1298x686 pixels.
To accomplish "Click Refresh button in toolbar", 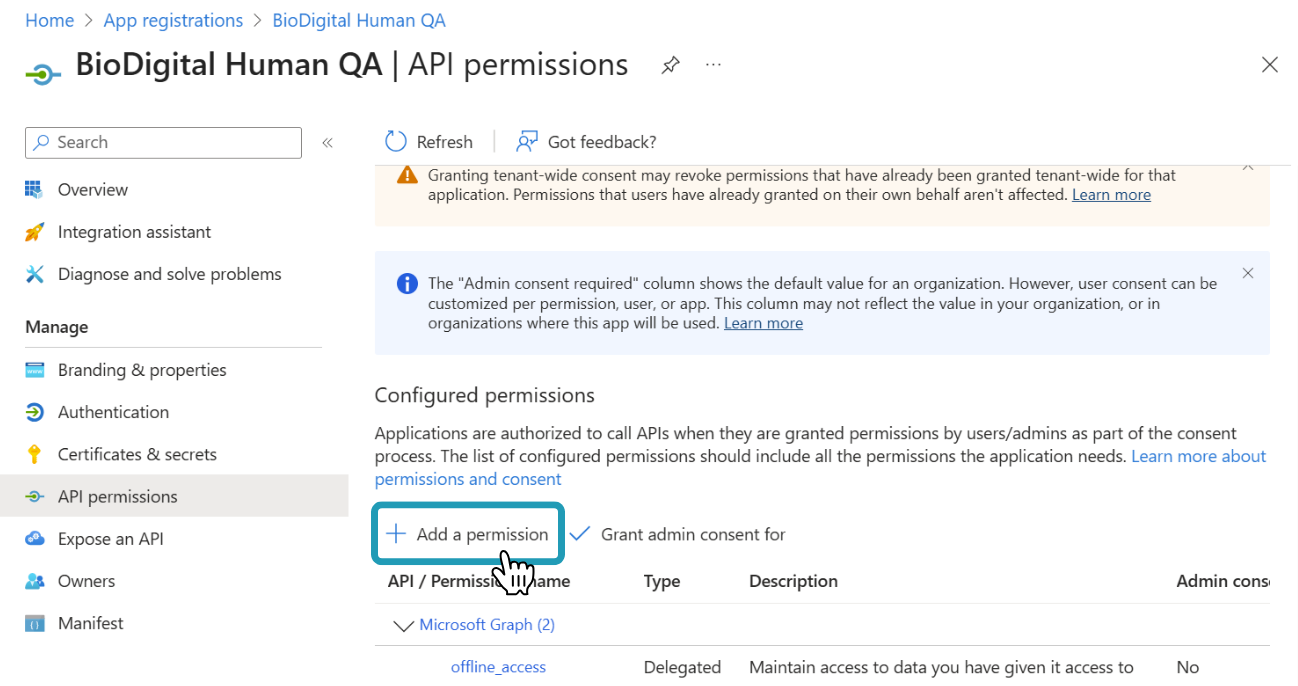I will click(x=429, y=142).
